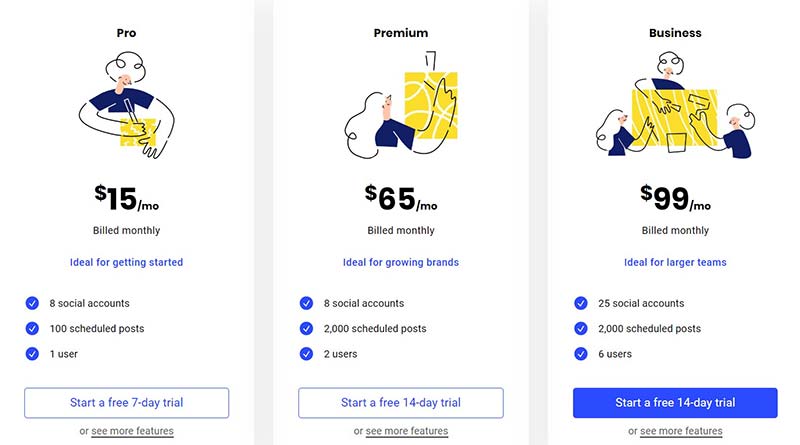
Task: Click checkmark icon next to 2 users
Action: point(306,353)
